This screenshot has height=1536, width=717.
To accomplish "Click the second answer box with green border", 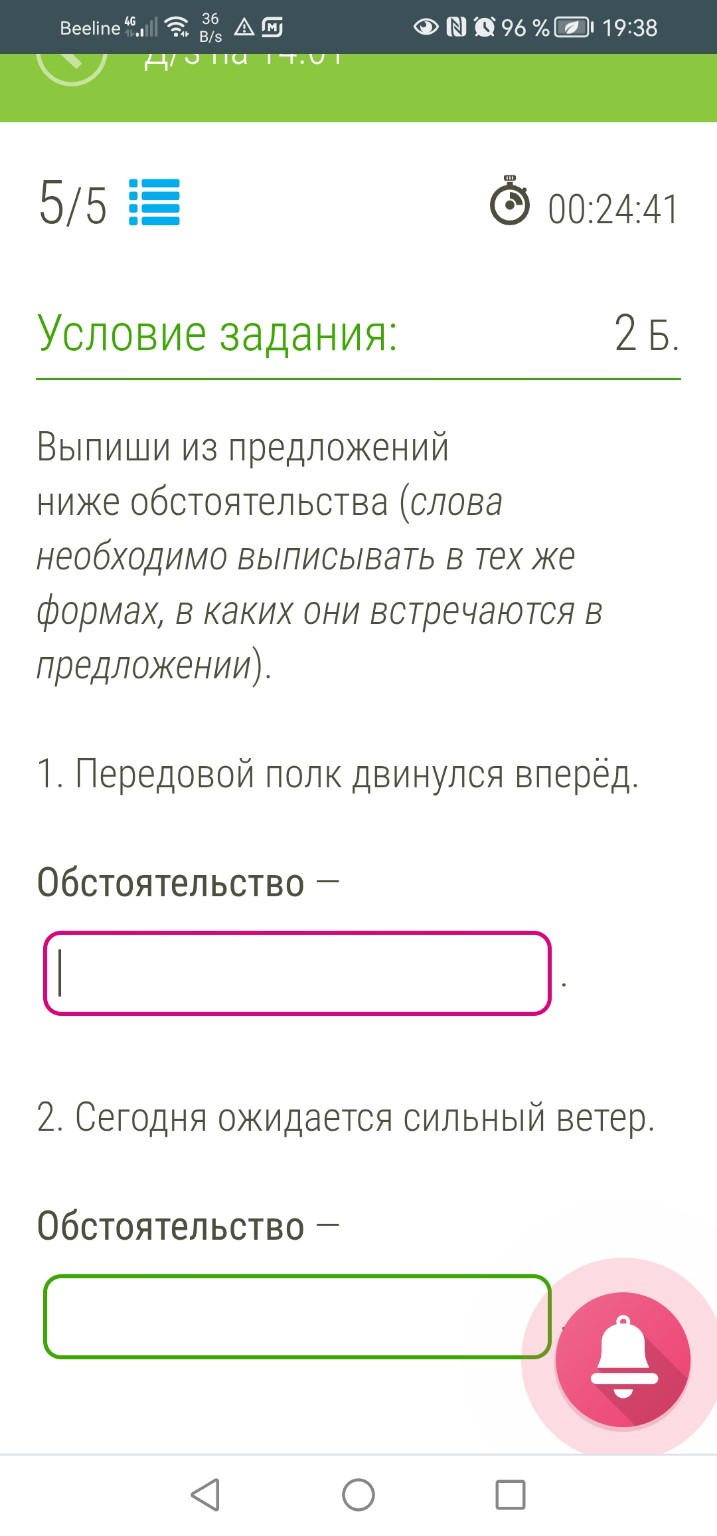I will click(296, 1316).
